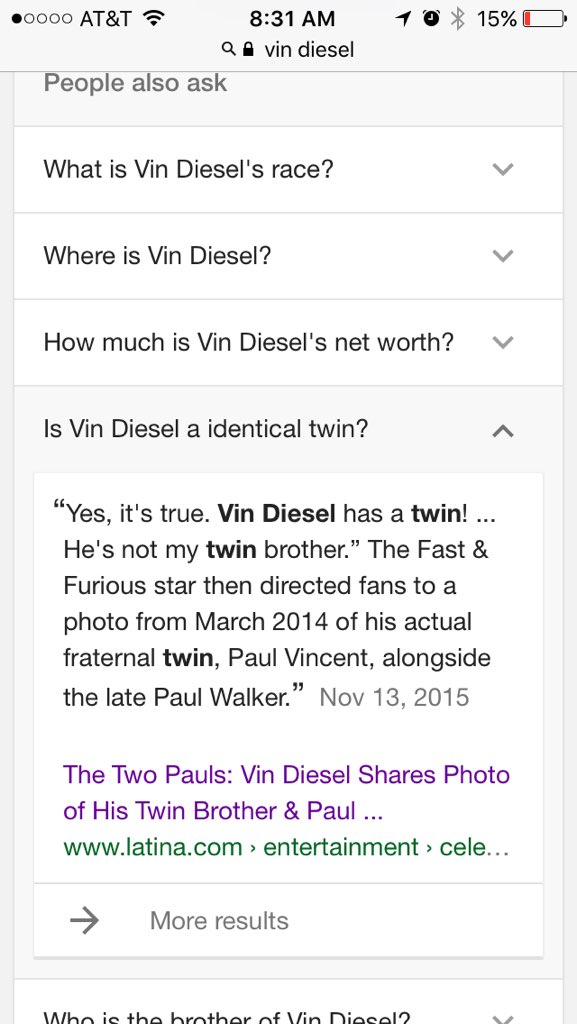Tap the padlock icon beside vin diesel

click(248, 50)
